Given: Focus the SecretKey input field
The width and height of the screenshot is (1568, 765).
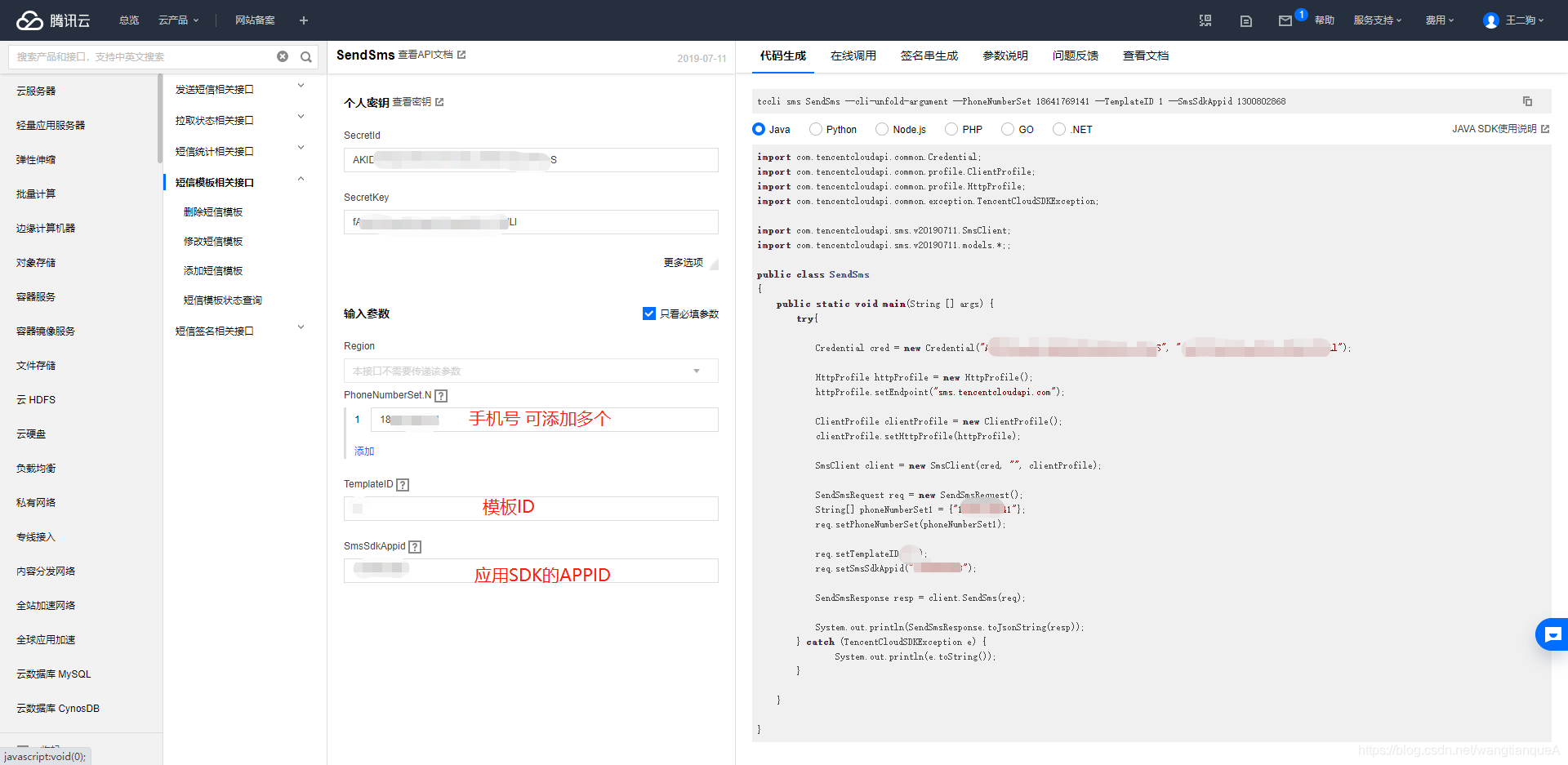Looking at the screenshot, I should pos(531,222).
